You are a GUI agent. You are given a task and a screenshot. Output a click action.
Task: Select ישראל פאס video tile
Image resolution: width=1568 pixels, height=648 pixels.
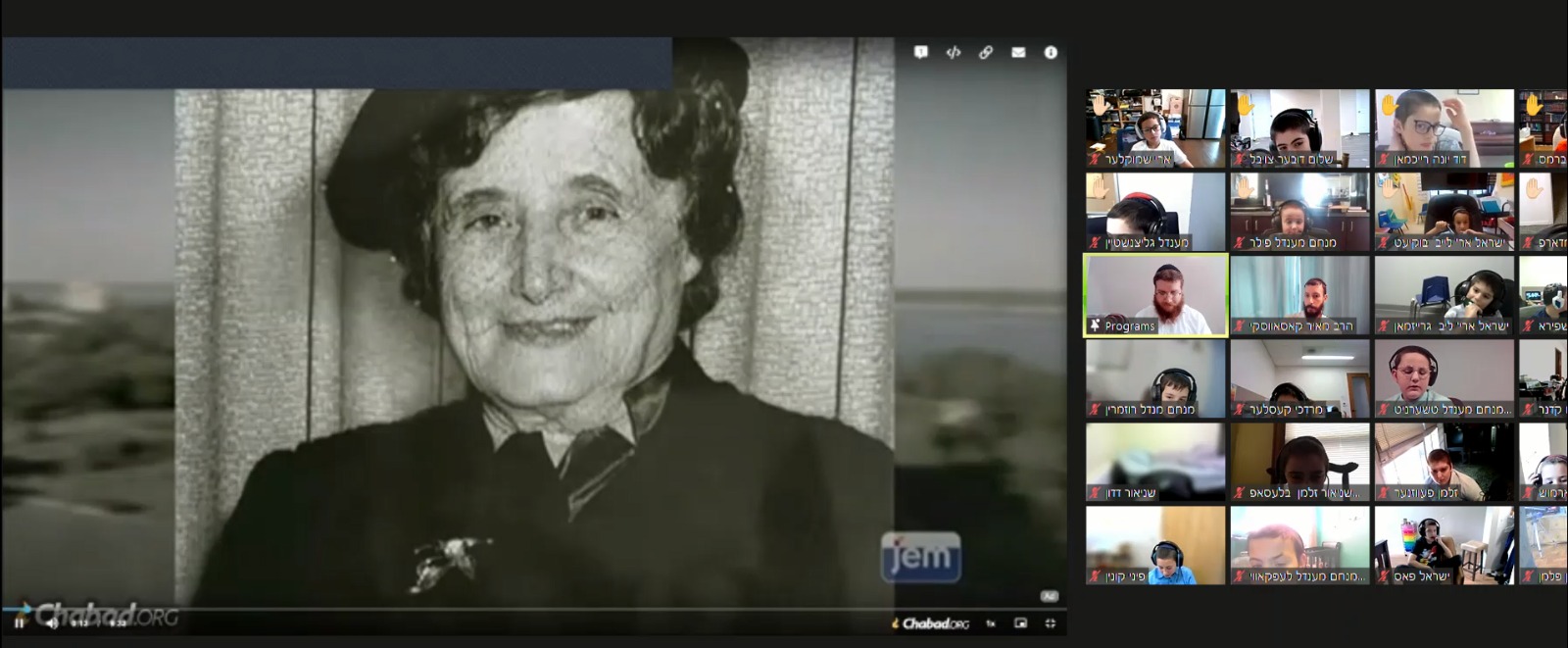point(1444,545)
